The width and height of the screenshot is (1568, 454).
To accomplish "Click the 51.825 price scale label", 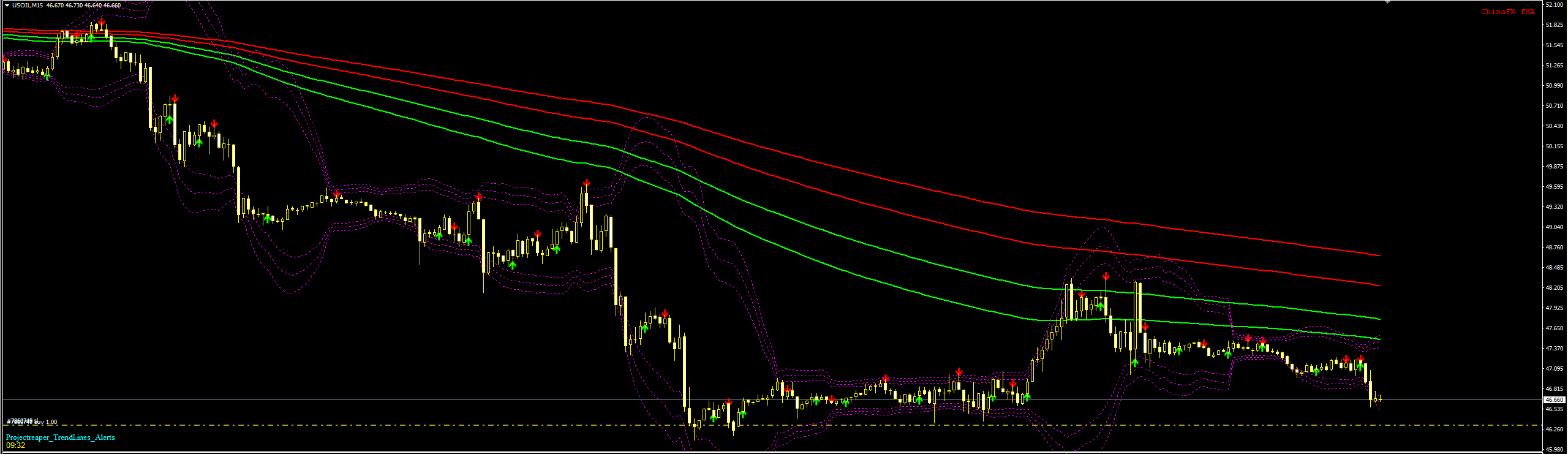I will coord(1555,25).
